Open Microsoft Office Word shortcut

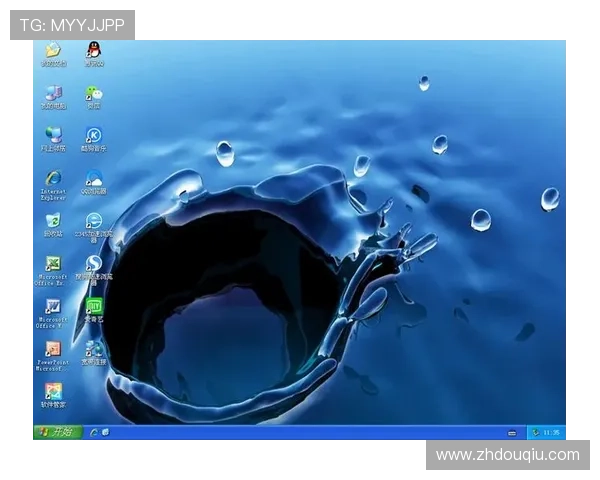click(x=53, y=307)
